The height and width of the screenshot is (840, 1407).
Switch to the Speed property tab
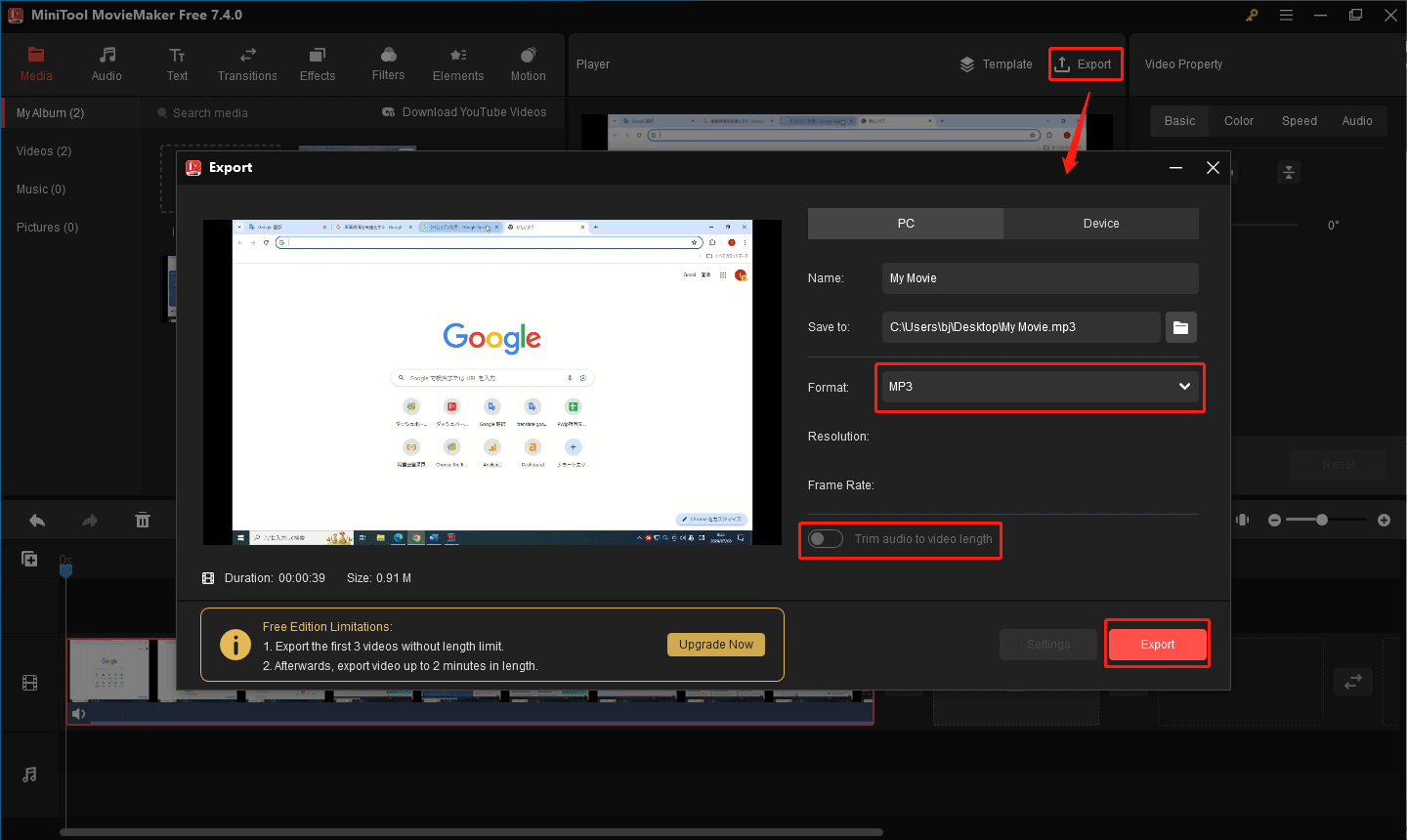click(x=1300, y=121)
